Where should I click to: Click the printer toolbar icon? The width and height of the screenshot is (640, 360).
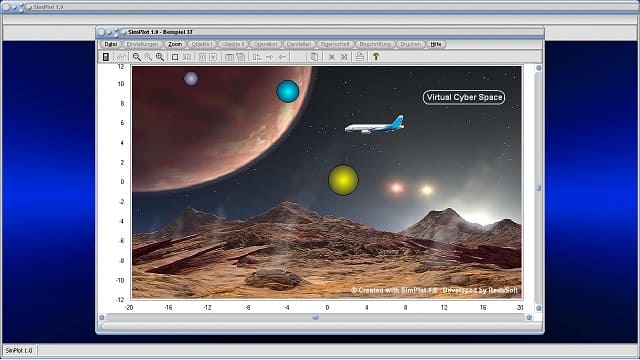tap(360, 57)
